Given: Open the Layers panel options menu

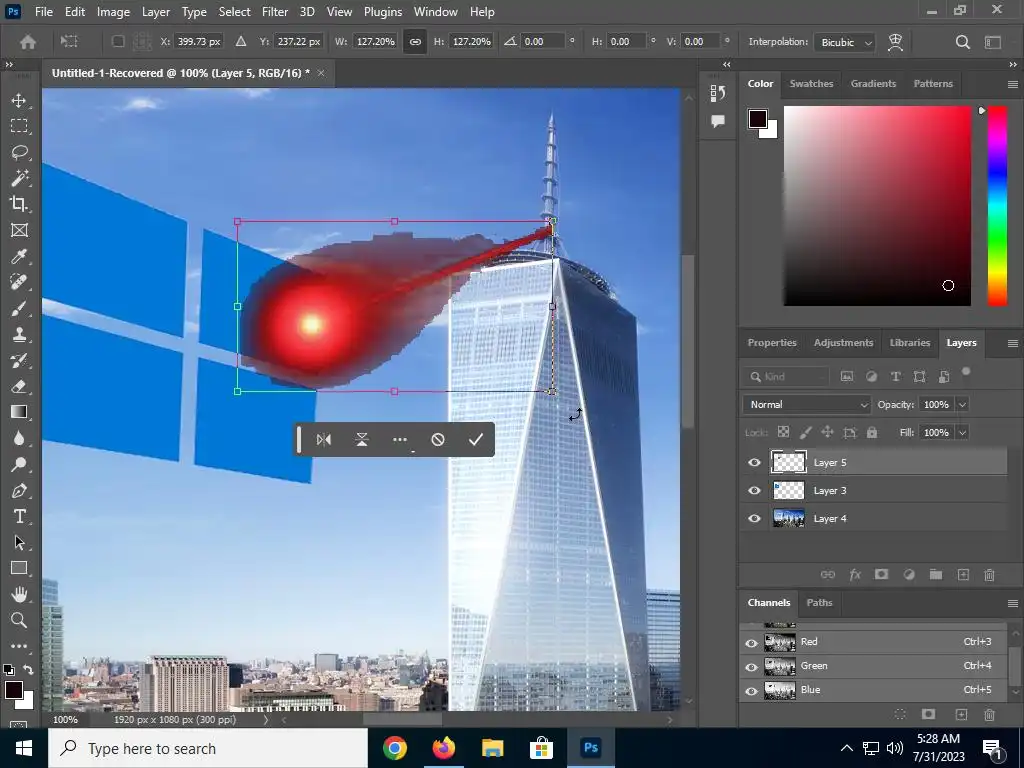Looking at the screenshot, I should (1012, 344).
